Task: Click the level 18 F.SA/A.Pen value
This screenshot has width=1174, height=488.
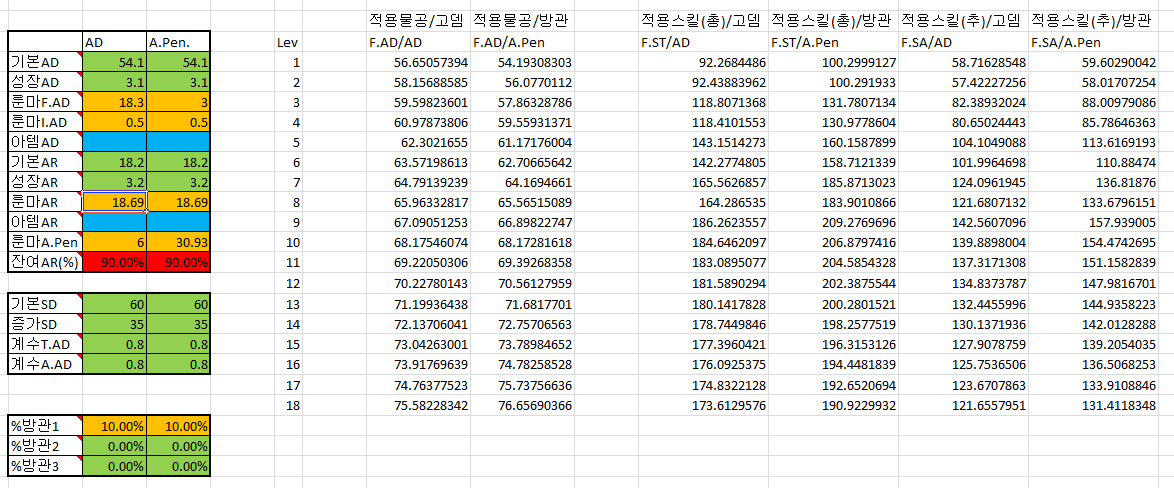Action: coord(1097,406)
